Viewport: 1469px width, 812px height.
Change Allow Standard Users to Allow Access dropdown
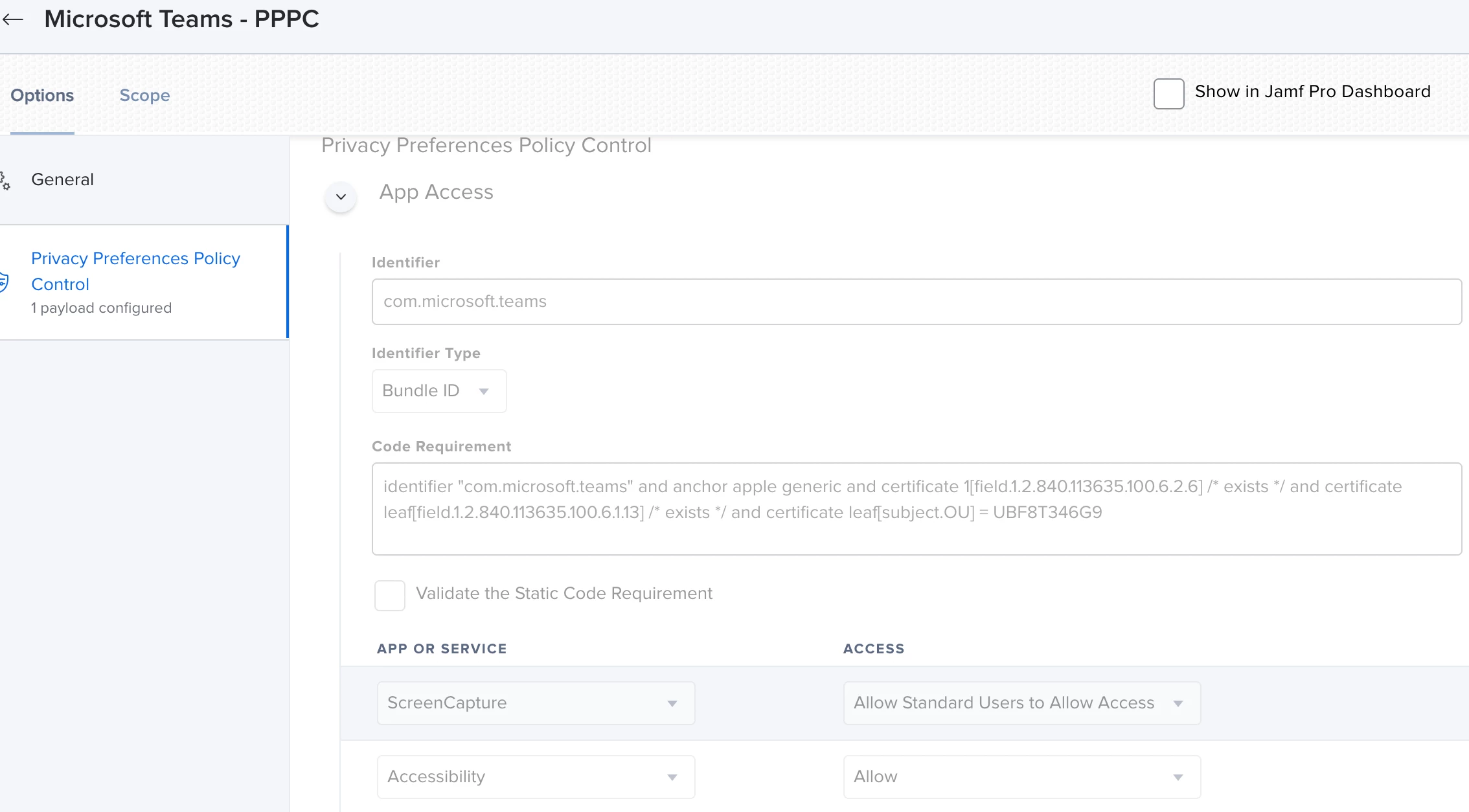pyautogui.click(x=1021, y=703)
